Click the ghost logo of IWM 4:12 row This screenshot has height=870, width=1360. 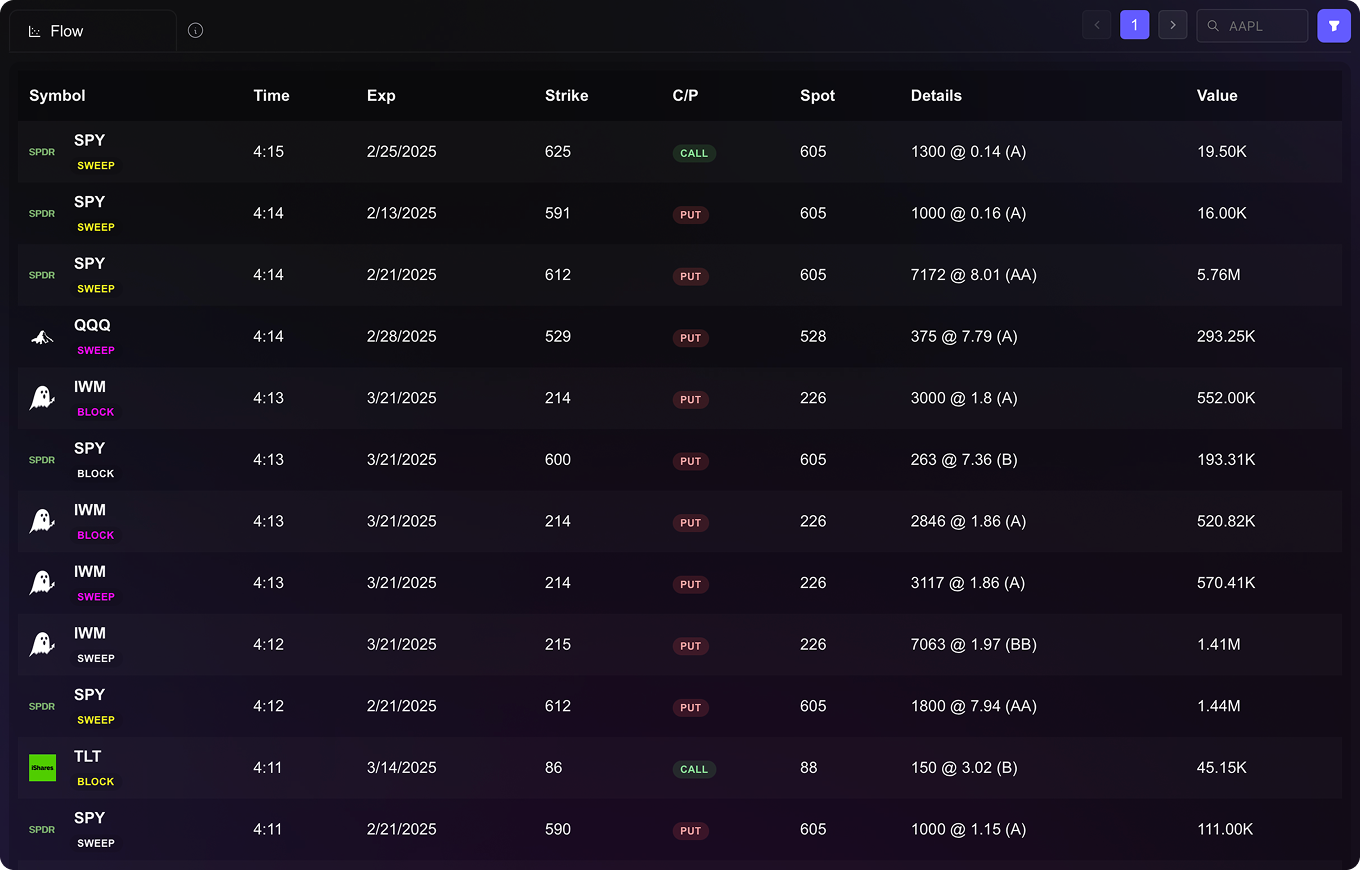tap(42, 645)
